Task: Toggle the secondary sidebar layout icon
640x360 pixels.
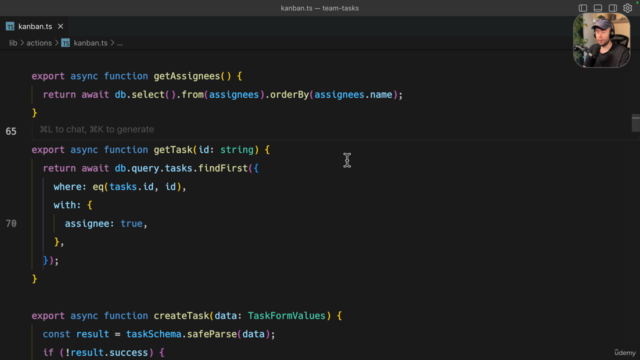Action: 613,8
